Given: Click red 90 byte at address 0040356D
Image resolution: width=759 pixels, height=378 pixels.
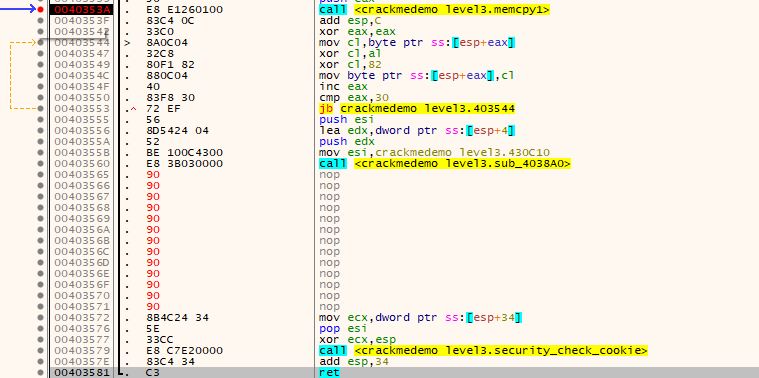Looking at the screenshot, I should point(153,262).
